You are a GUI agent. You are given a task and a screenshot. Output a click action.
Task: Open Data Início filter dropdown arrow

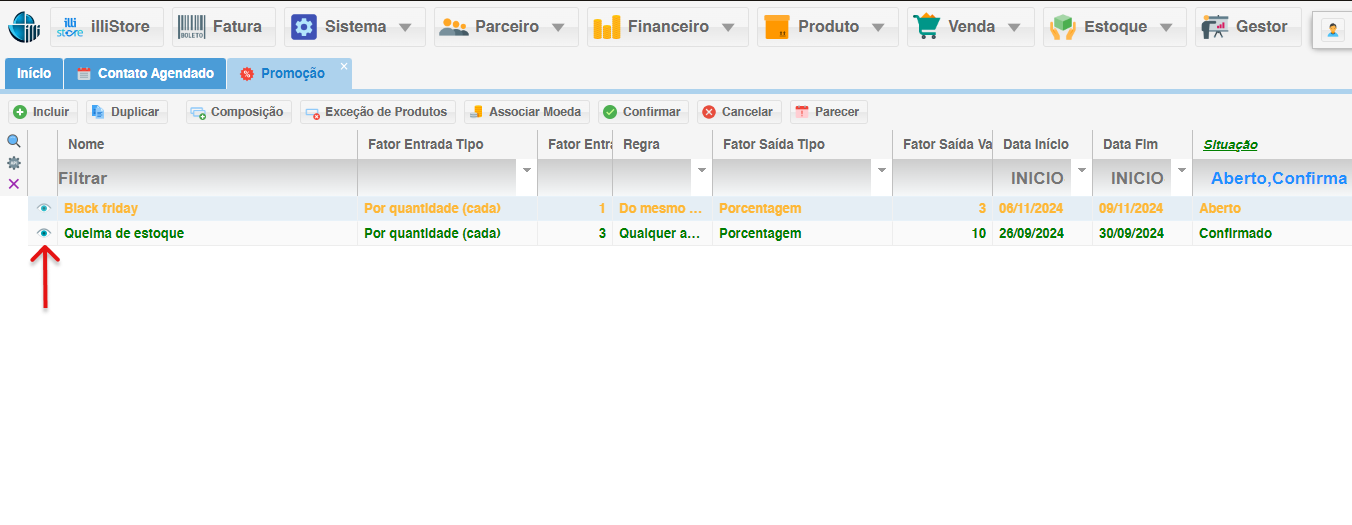[1081, 171]
